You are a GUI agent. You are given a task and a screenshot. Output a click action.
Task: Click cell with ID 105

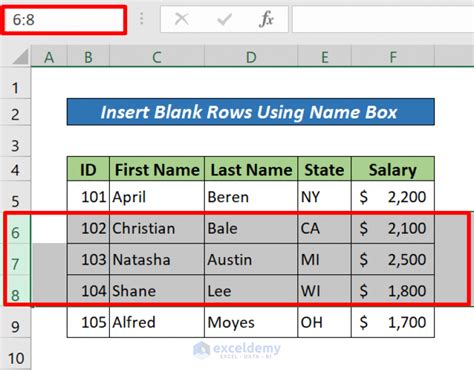click(88, 322)
